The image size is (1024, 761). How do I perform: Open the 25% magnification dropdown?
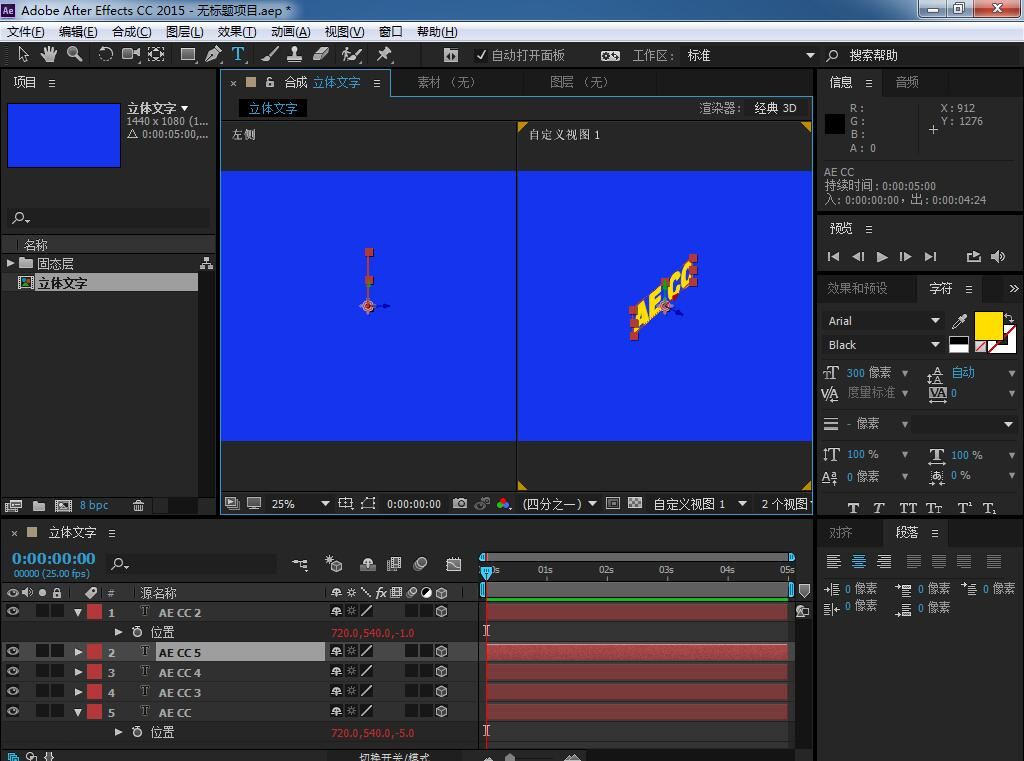pos(299,504)
